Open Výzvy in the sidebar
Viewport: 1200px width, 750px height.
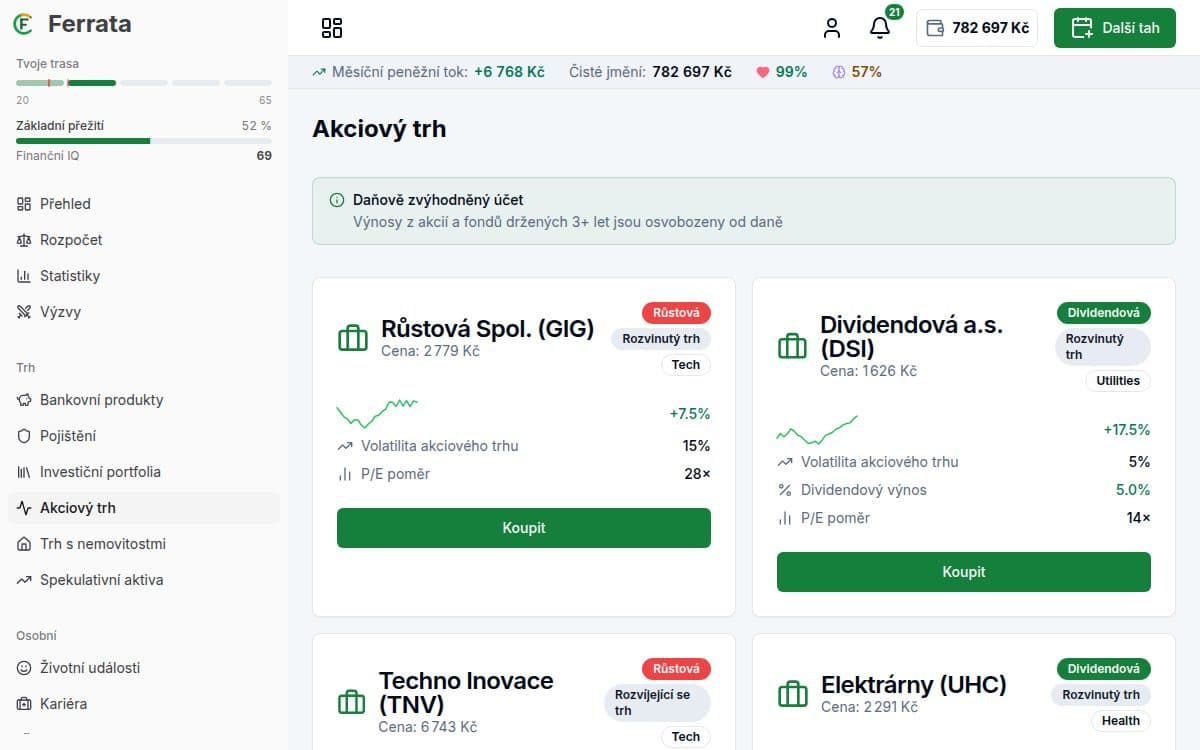[144, 312]
